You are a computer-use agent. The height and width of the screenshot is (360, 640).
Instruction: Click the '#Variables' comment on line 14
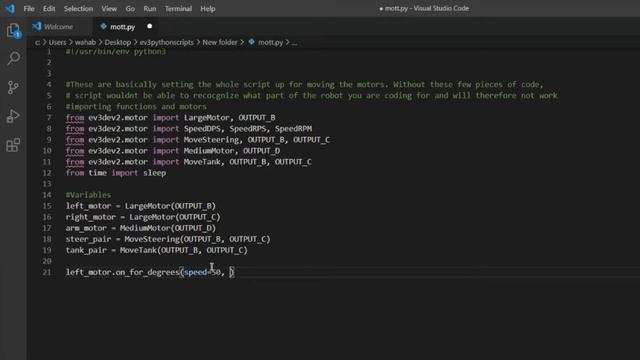(x=88, y=195)
